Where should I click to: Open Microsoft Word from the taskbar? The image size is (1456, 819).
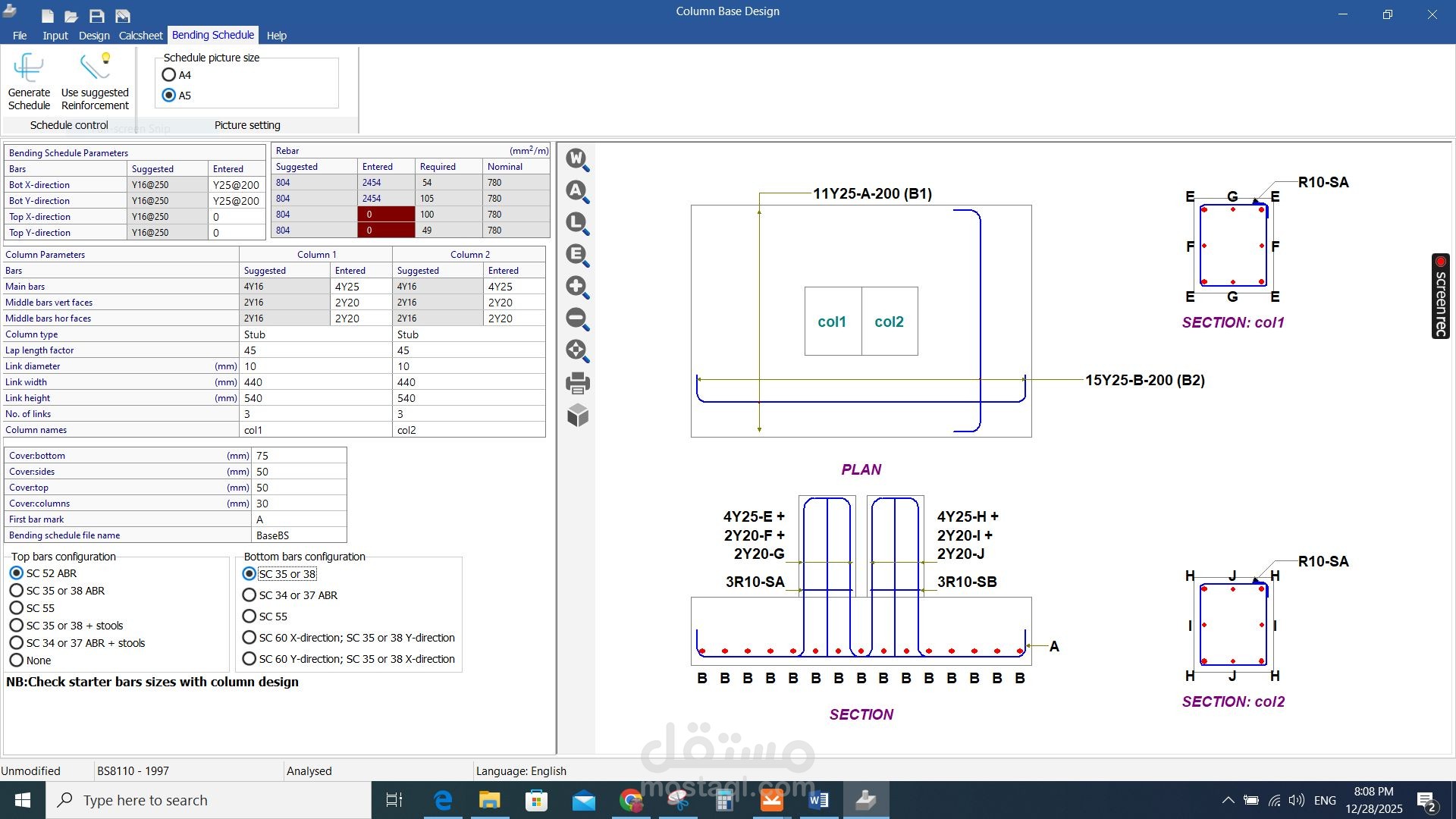818,800
